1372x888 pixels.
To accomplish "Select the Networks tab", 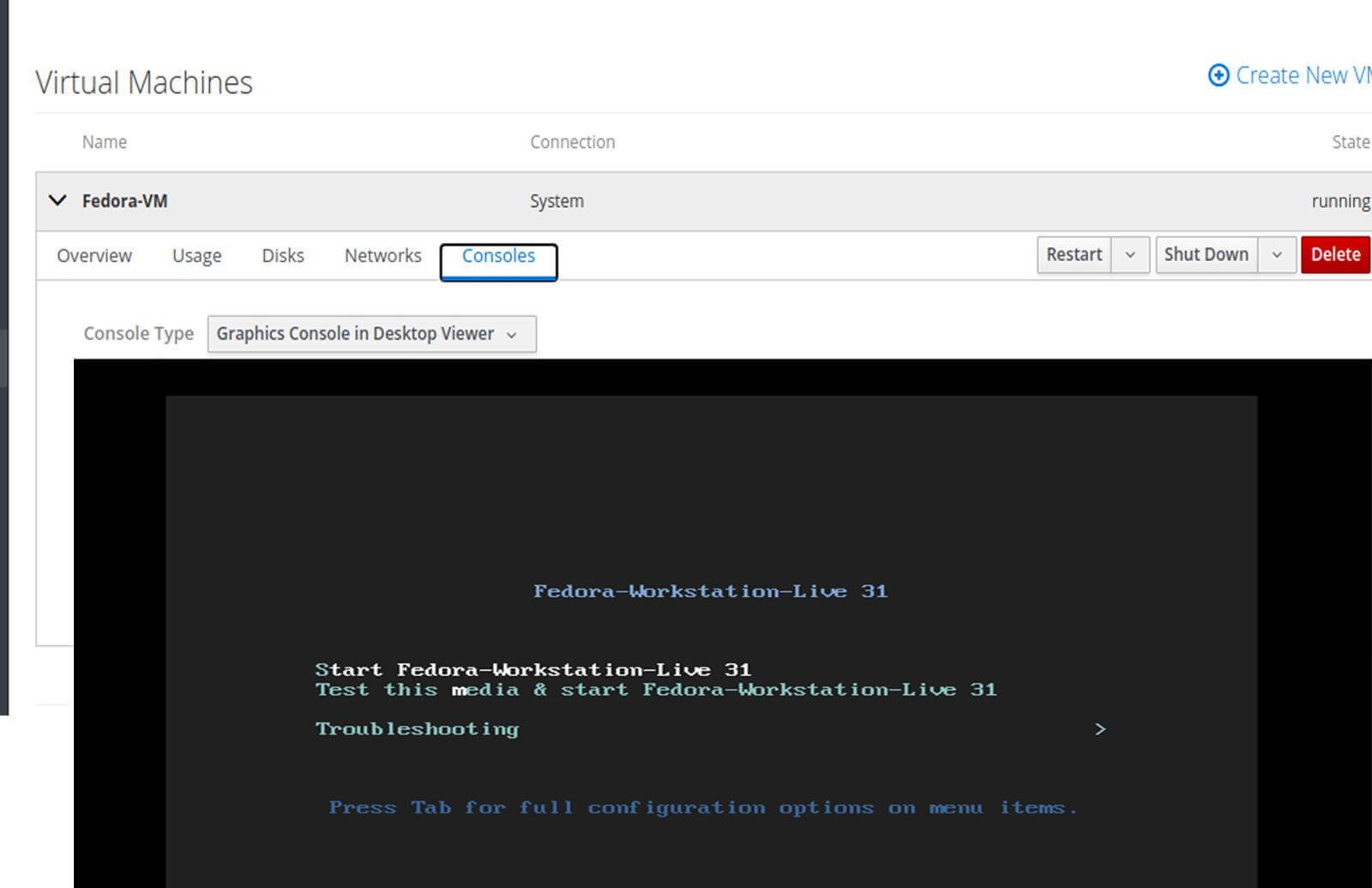I will pos(382,256).
